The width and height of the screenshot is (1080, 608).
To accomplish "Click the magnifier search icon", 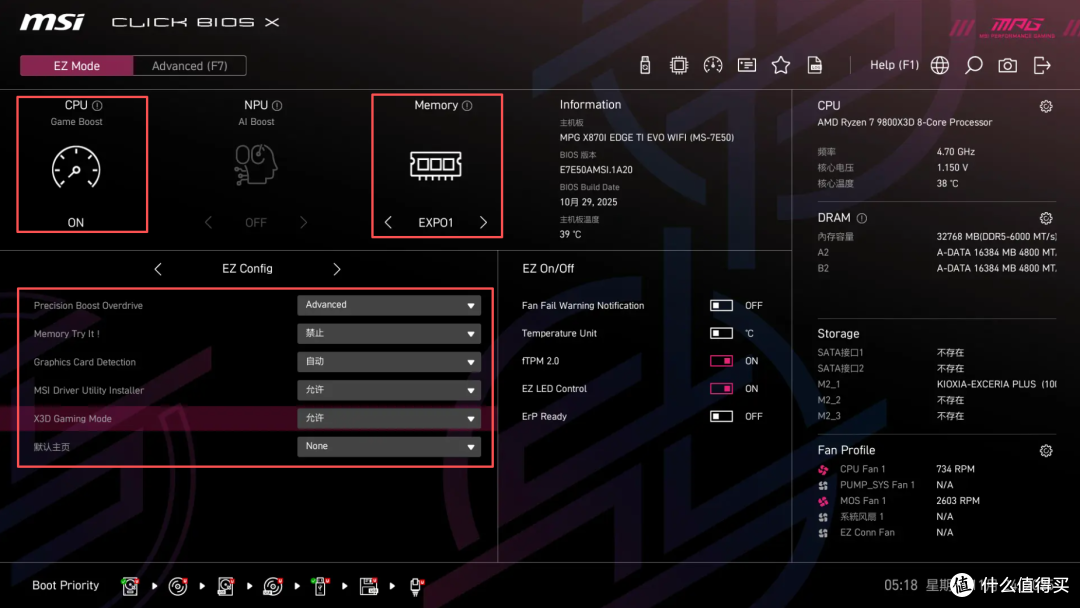I will click(973, 65).
